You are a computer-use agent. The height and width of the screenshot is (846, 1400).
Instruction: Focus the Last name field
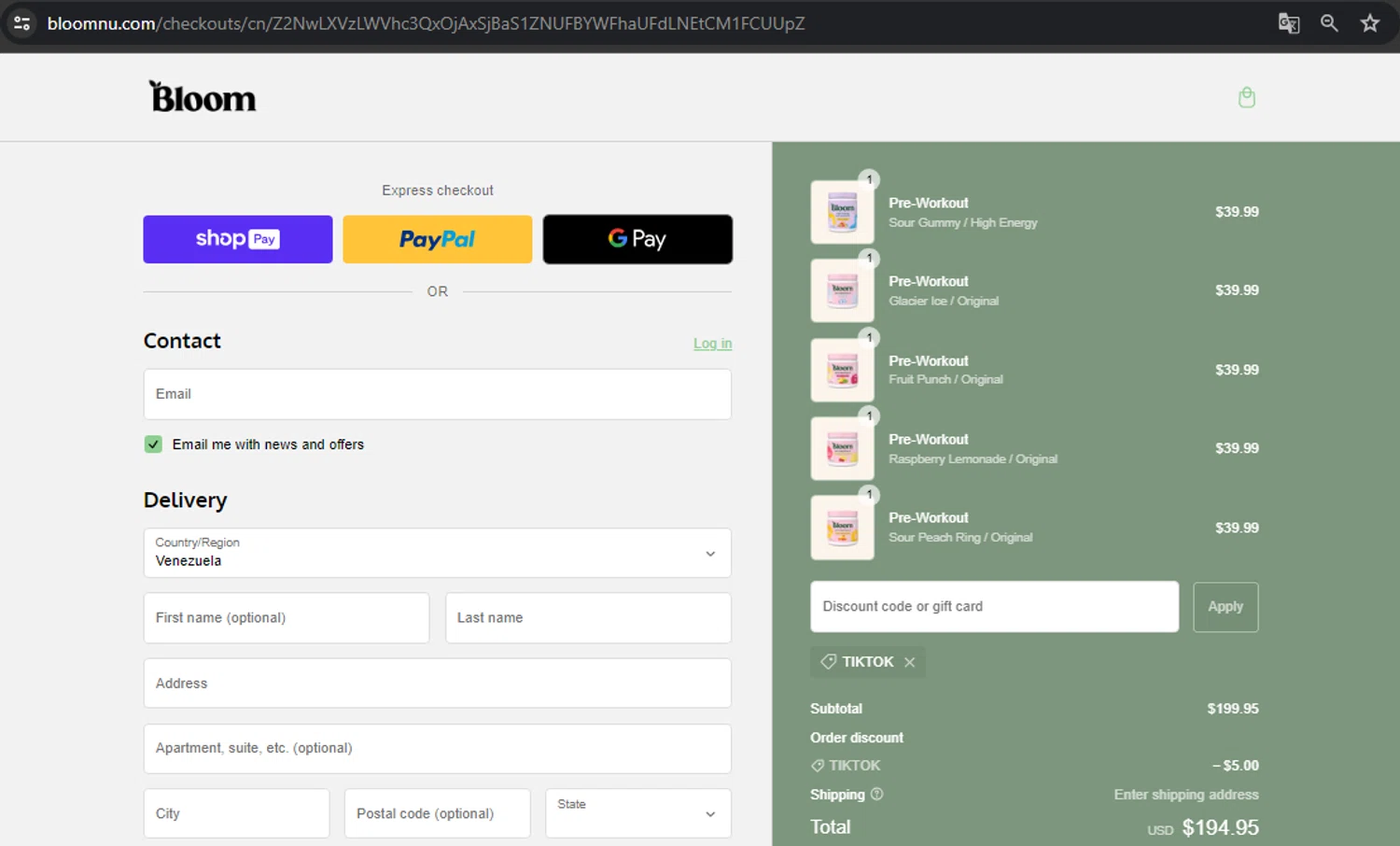(588, 618)
